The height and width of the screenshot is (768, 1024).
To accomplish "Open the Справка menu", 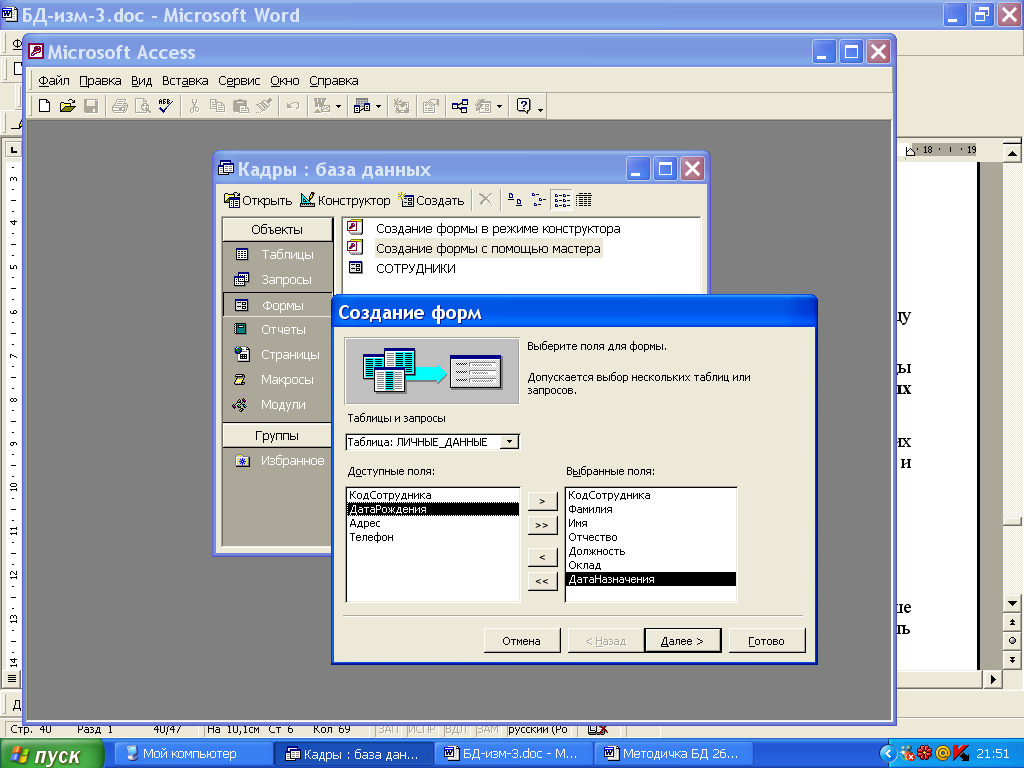I will coord(334,81).
